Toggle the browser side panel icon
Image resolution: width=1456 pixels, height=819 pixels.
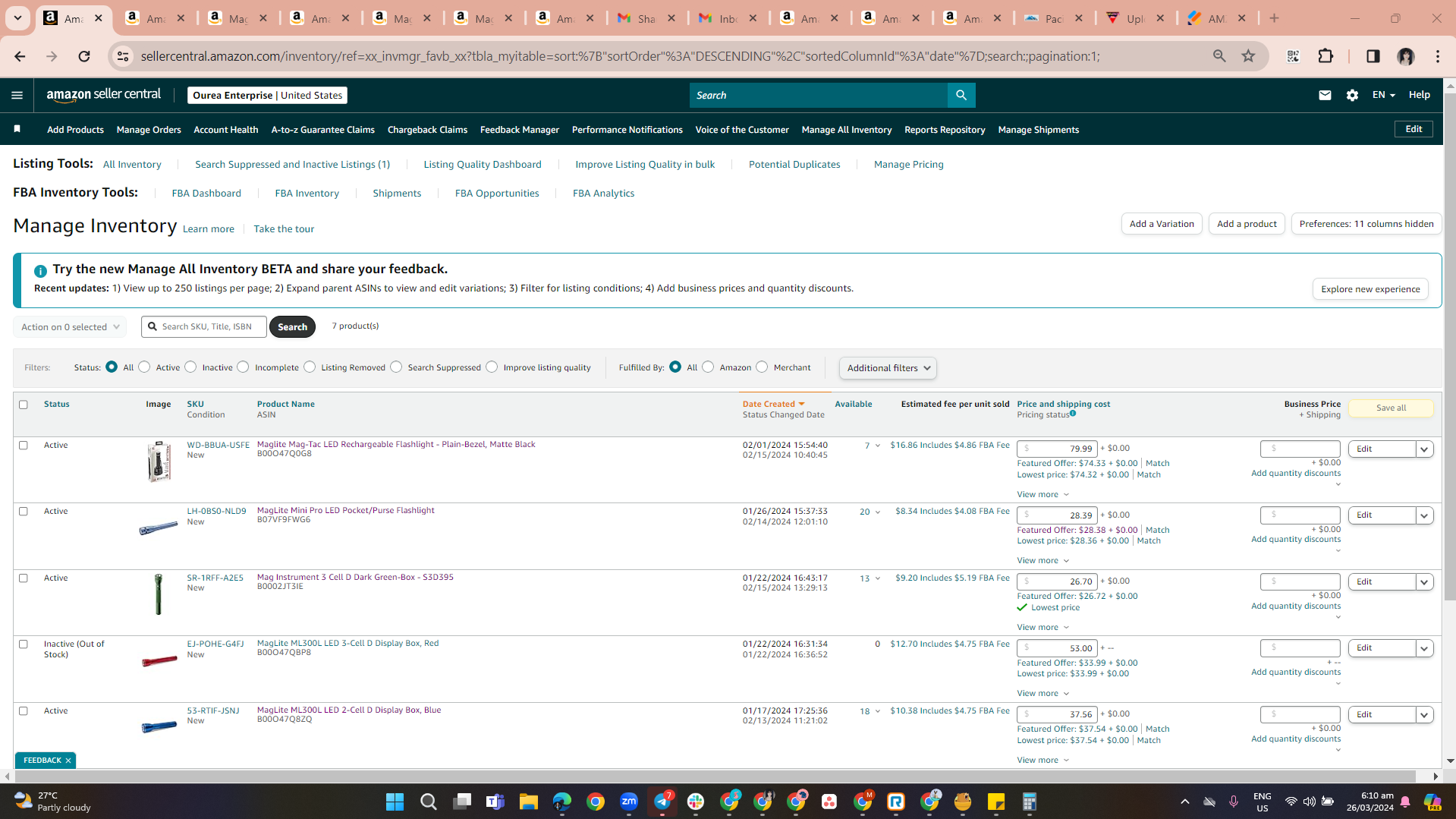[1373, 56]
